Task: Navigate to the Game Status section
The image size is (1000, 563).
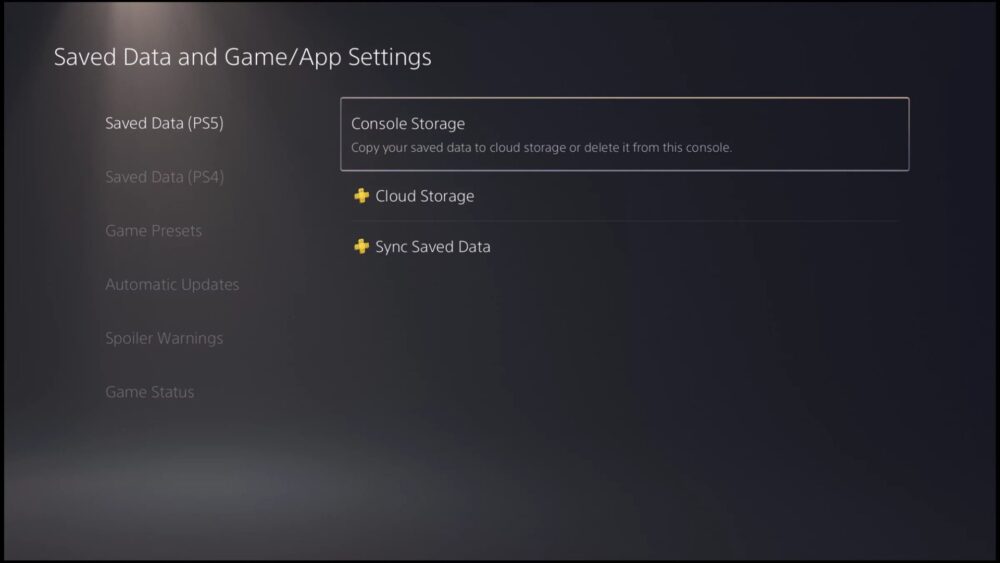Action: [149, 392]
